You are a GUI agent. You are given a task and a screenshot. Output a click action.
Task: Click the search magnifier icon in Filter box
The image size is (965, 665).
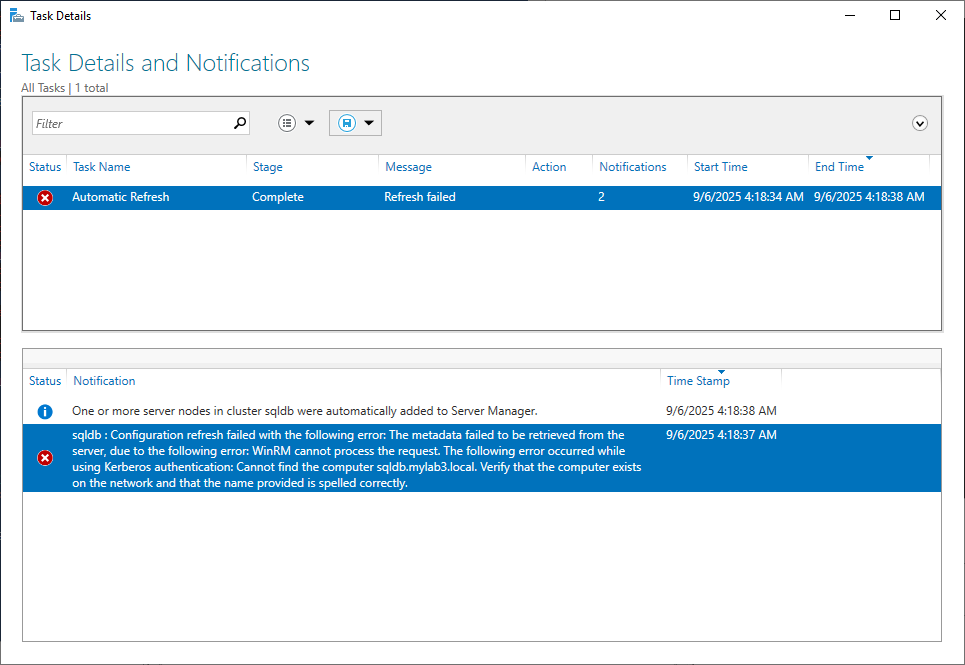[240, 123]
